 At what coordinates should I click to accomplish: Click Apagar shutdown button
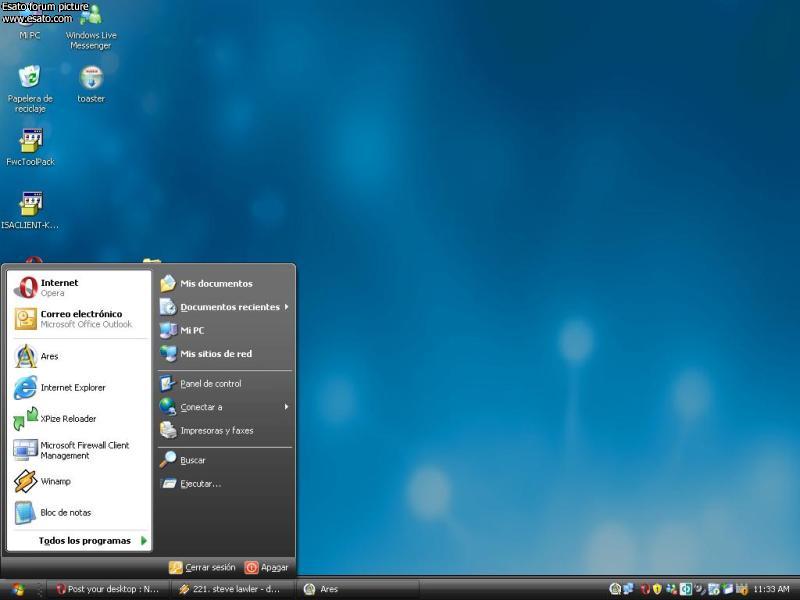tap(267, 567)
